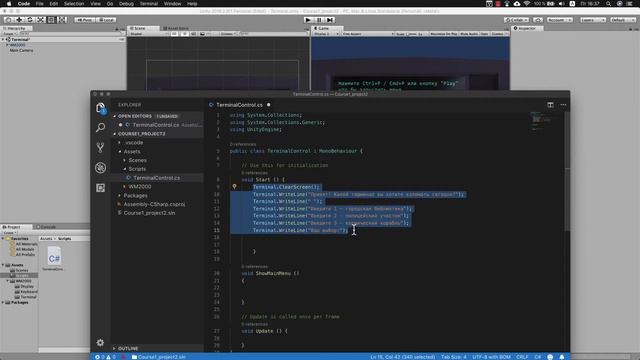The width and height of the screenshot is (640, 360).
Task: Click the lightbulb quick-fix icon on line 9
Action: tap(234, 187)
